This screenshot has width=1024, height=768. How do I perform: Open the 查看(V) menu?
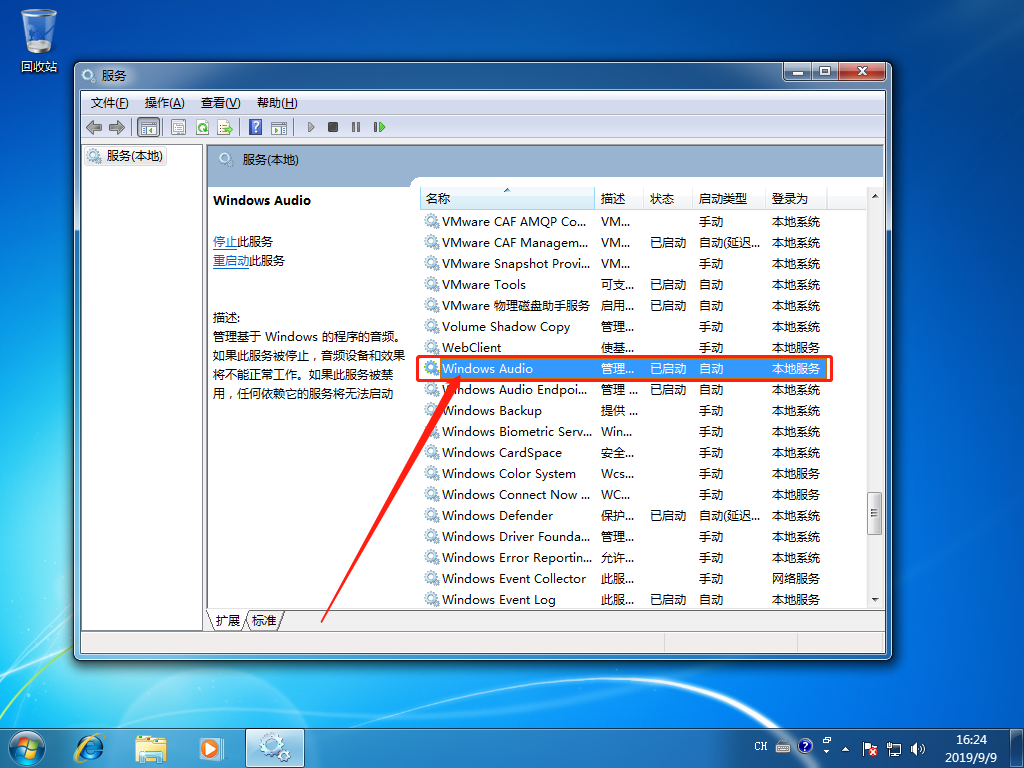click(221, 103)
